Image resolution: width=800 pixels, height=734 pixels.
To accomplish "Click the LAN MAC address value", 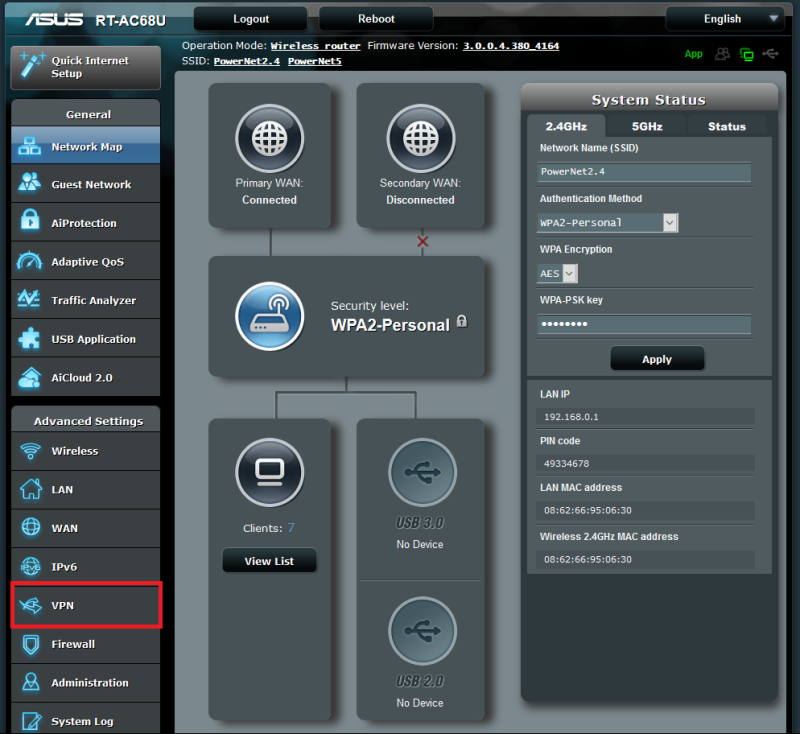I will (588, 510).
